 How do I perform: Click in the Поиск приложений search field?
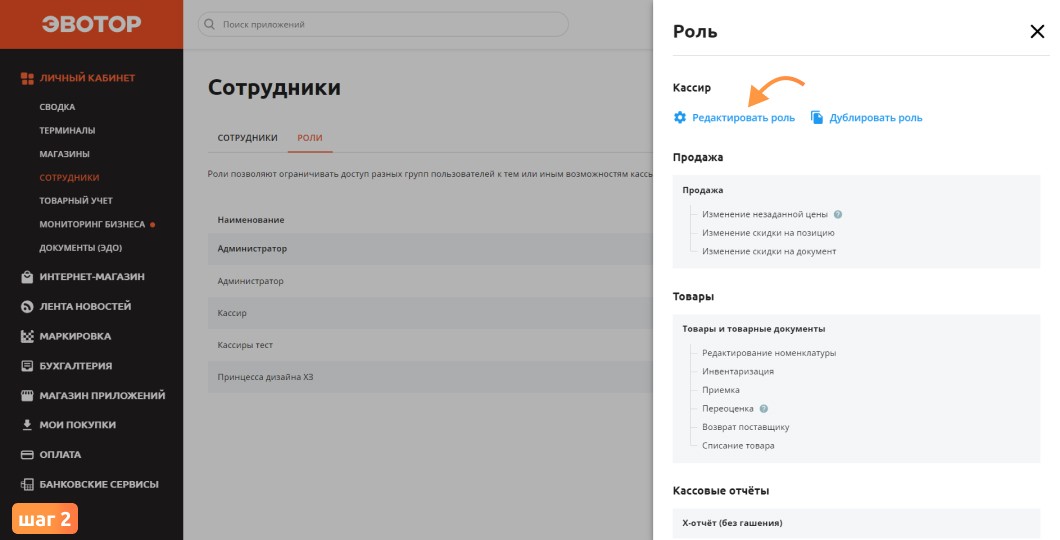coord(383,24)
